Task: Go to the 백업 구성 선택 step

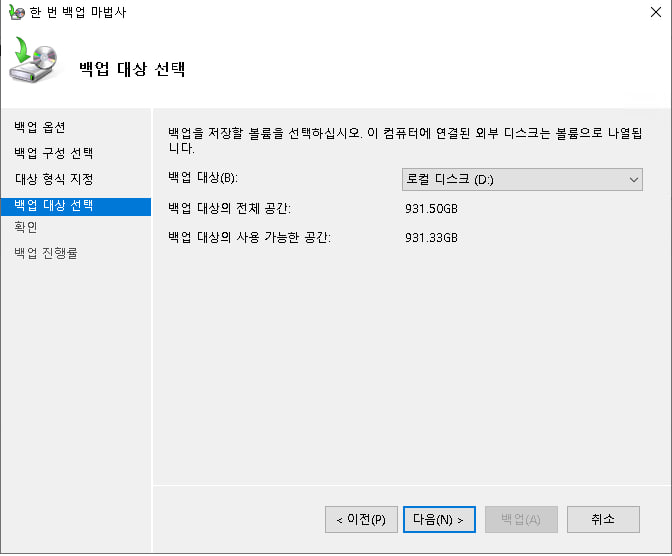Action: [53, 154]
